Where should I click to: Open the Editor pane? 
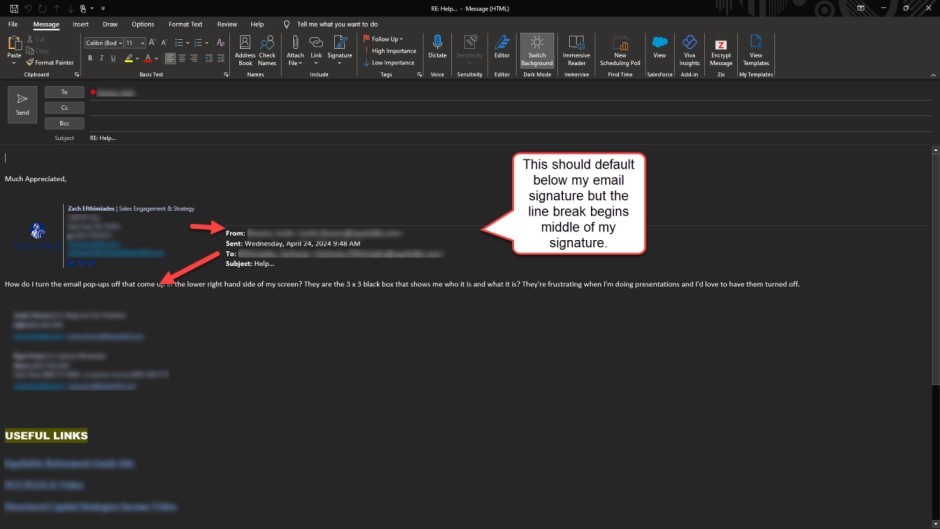502,47
